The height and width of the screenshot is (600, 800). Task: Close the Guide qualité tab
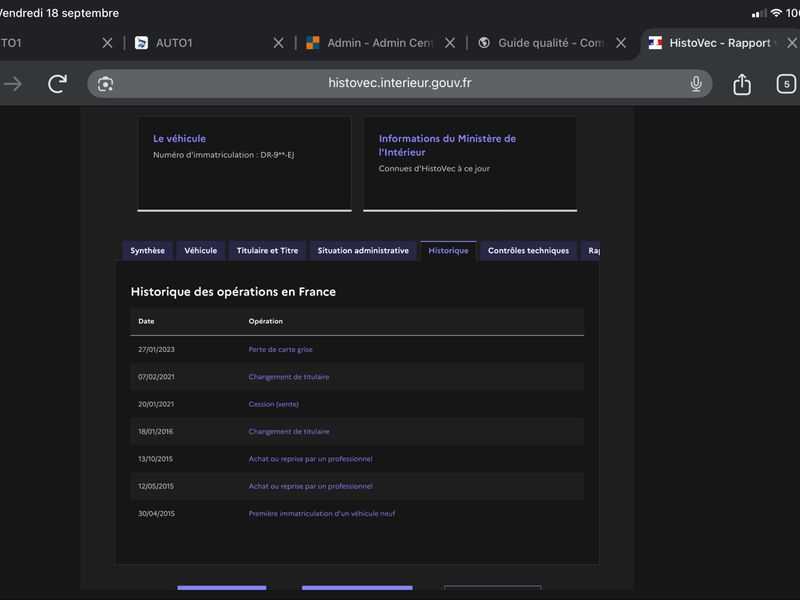point(621,43)
